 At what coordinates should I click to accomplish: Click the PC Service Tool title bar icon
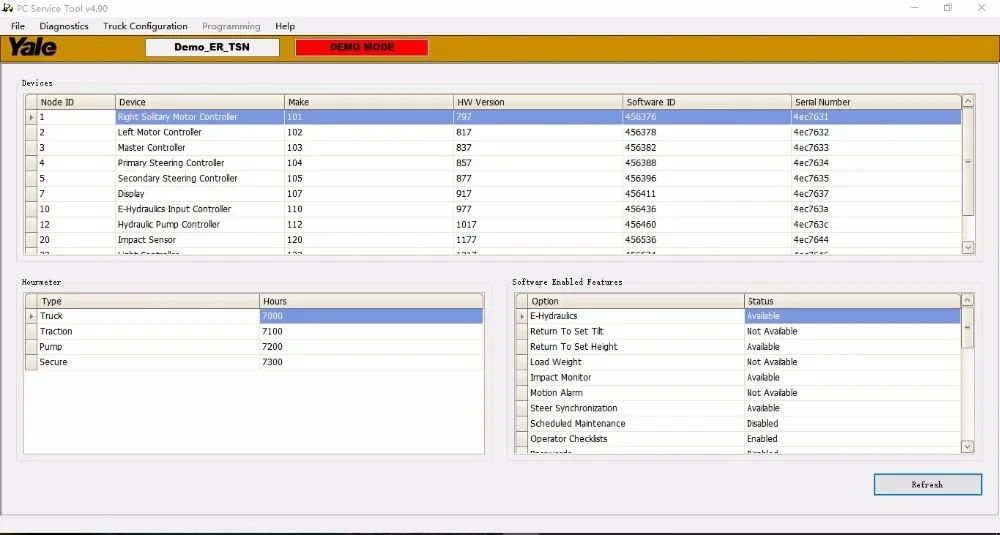click(7, 7)
